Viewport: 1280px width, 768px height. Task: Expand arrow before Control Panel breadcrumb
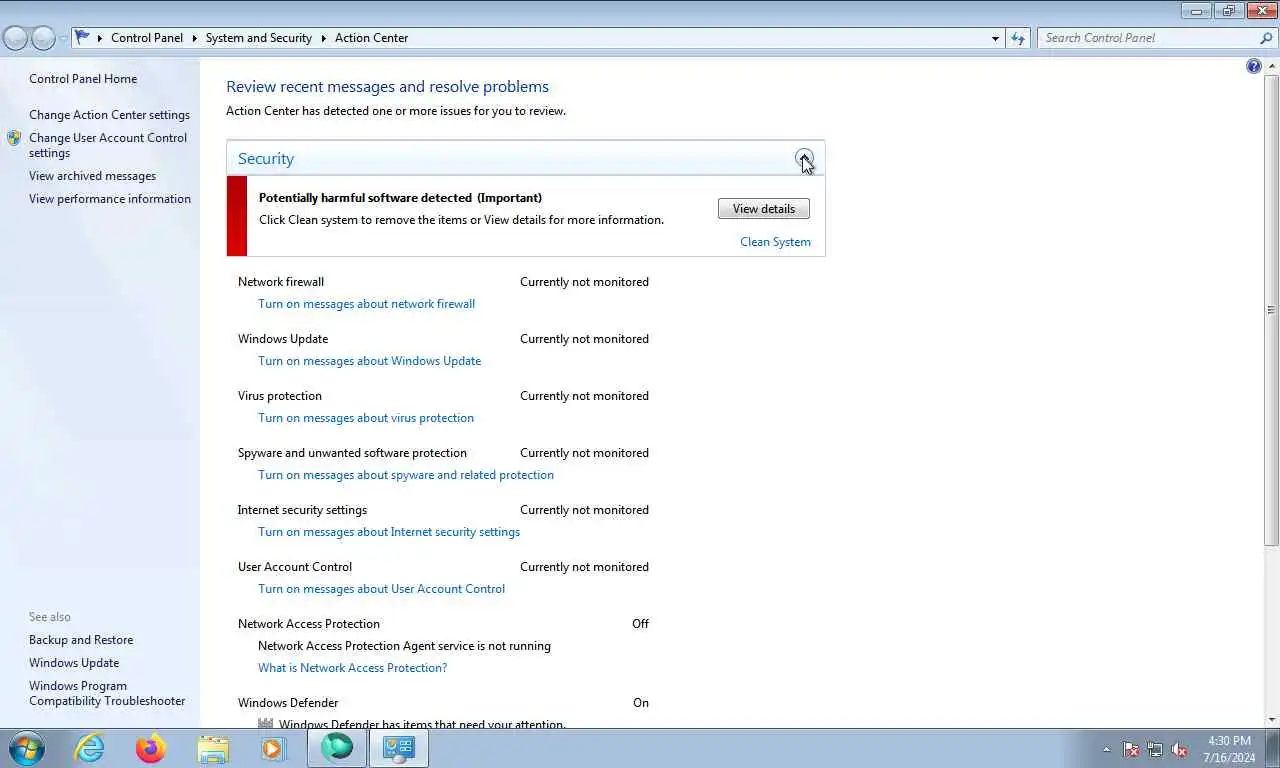101,38
